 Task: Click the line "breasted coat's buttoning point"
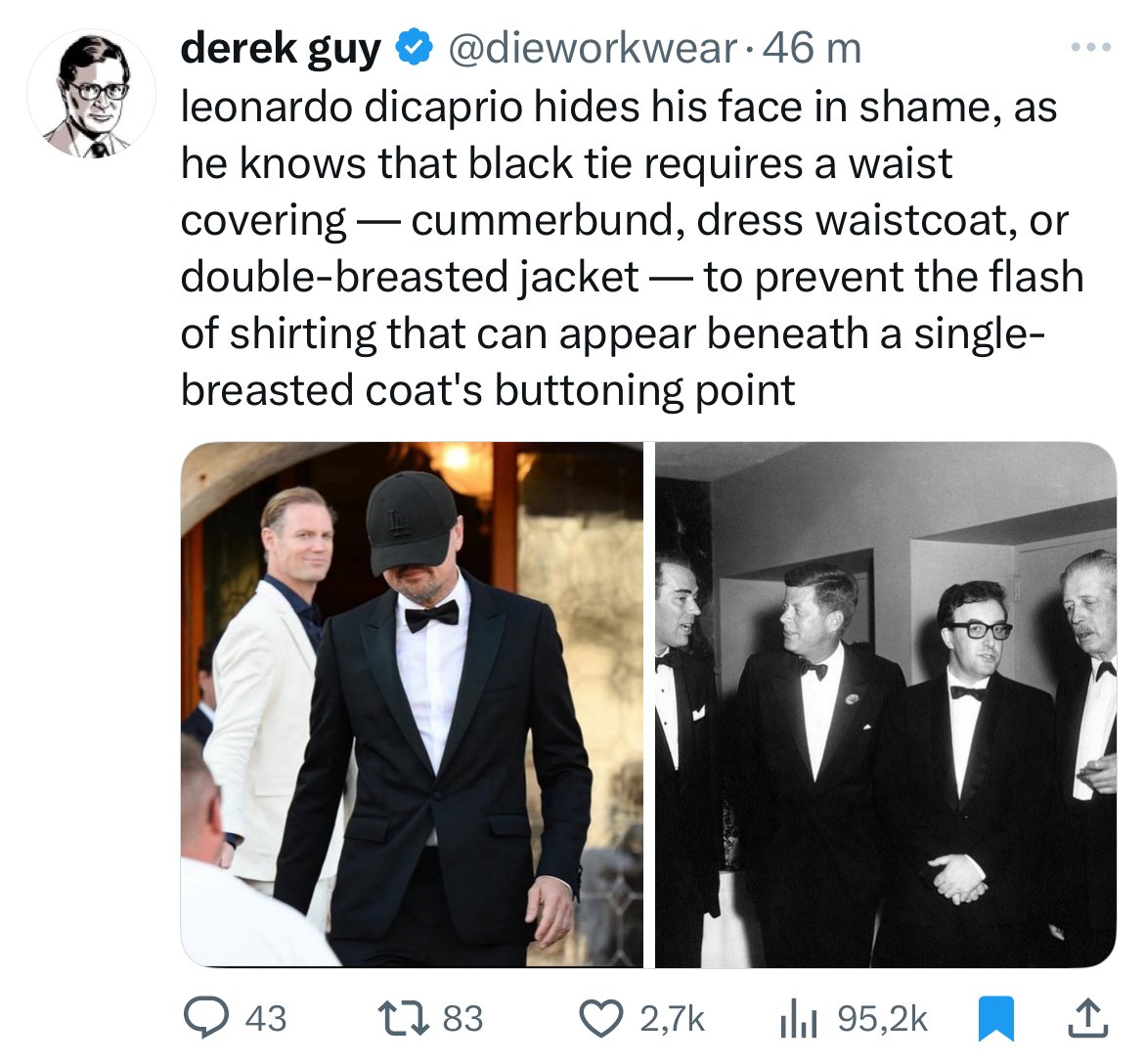(x=488, y=390)
